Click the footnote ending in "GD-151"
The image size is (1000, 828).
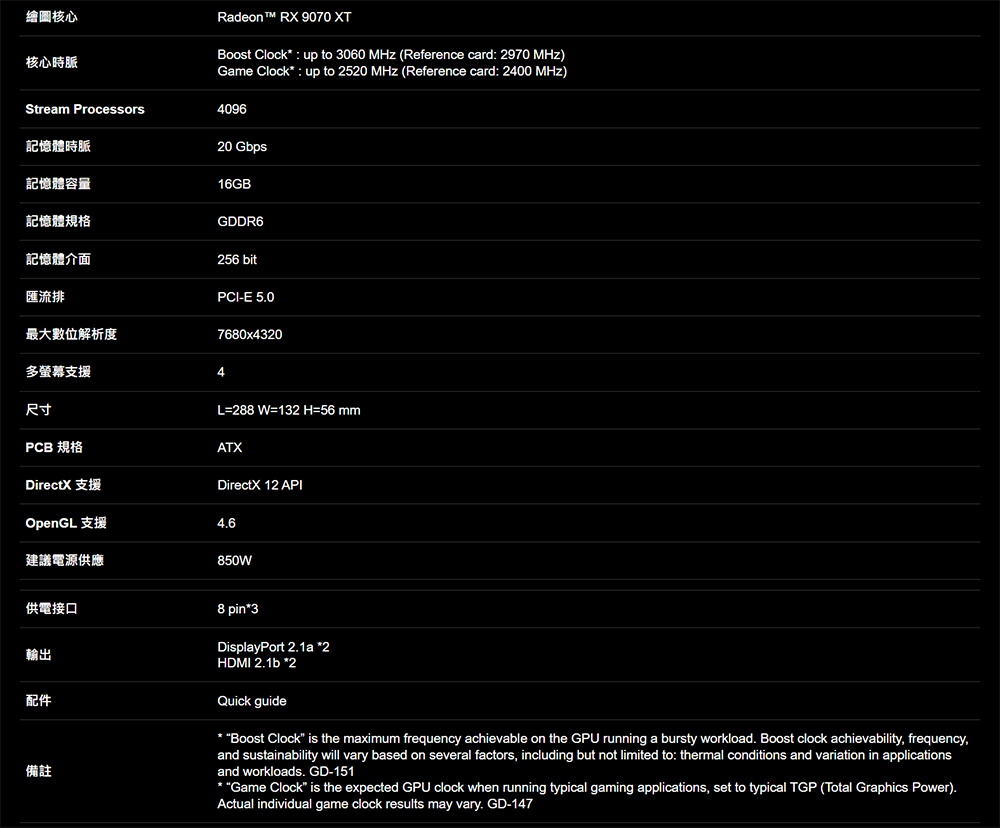point(593,755)
